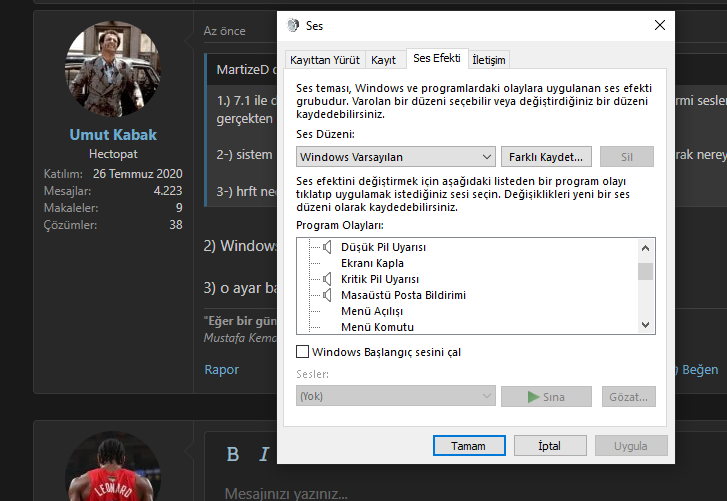Switch to the Kayıttan Yürüt tab
The height and width of the screenshot is (501, 727).
[325, 60]
